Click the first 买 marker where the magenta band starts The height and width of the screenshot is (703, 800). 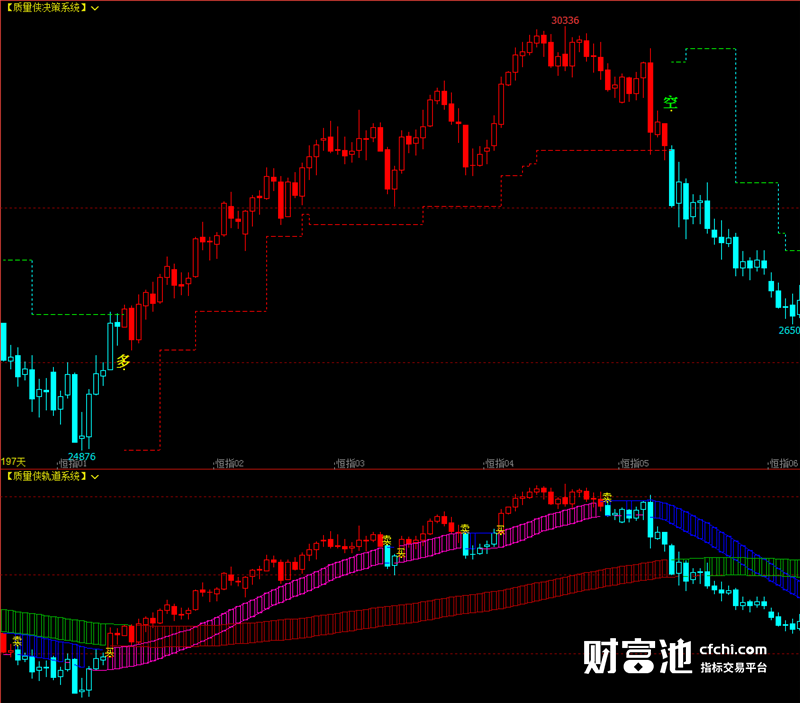(x=109, y=652)
